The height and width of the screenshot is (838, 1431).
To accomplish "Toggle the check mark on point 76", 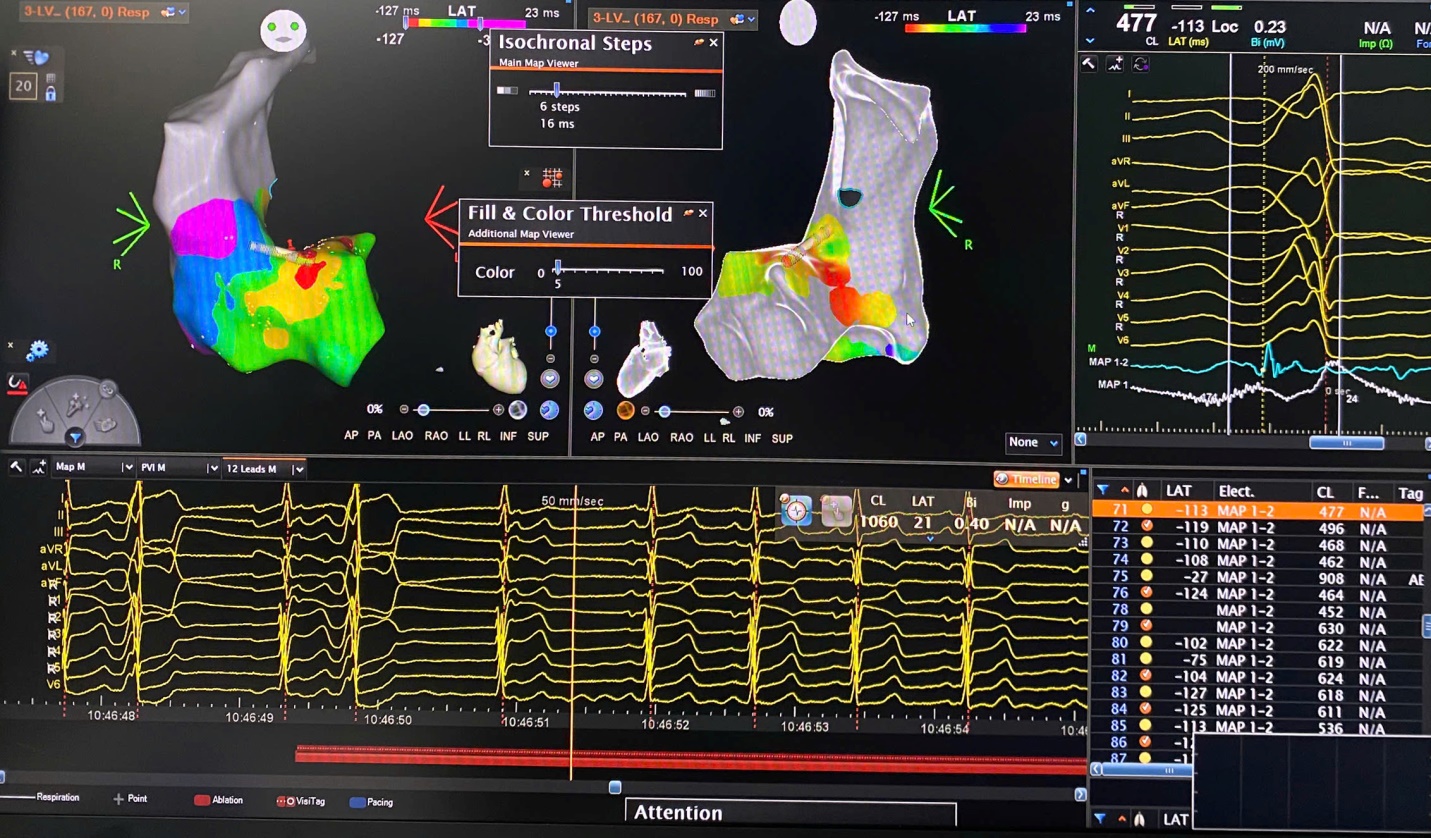I will (1147, 594).
